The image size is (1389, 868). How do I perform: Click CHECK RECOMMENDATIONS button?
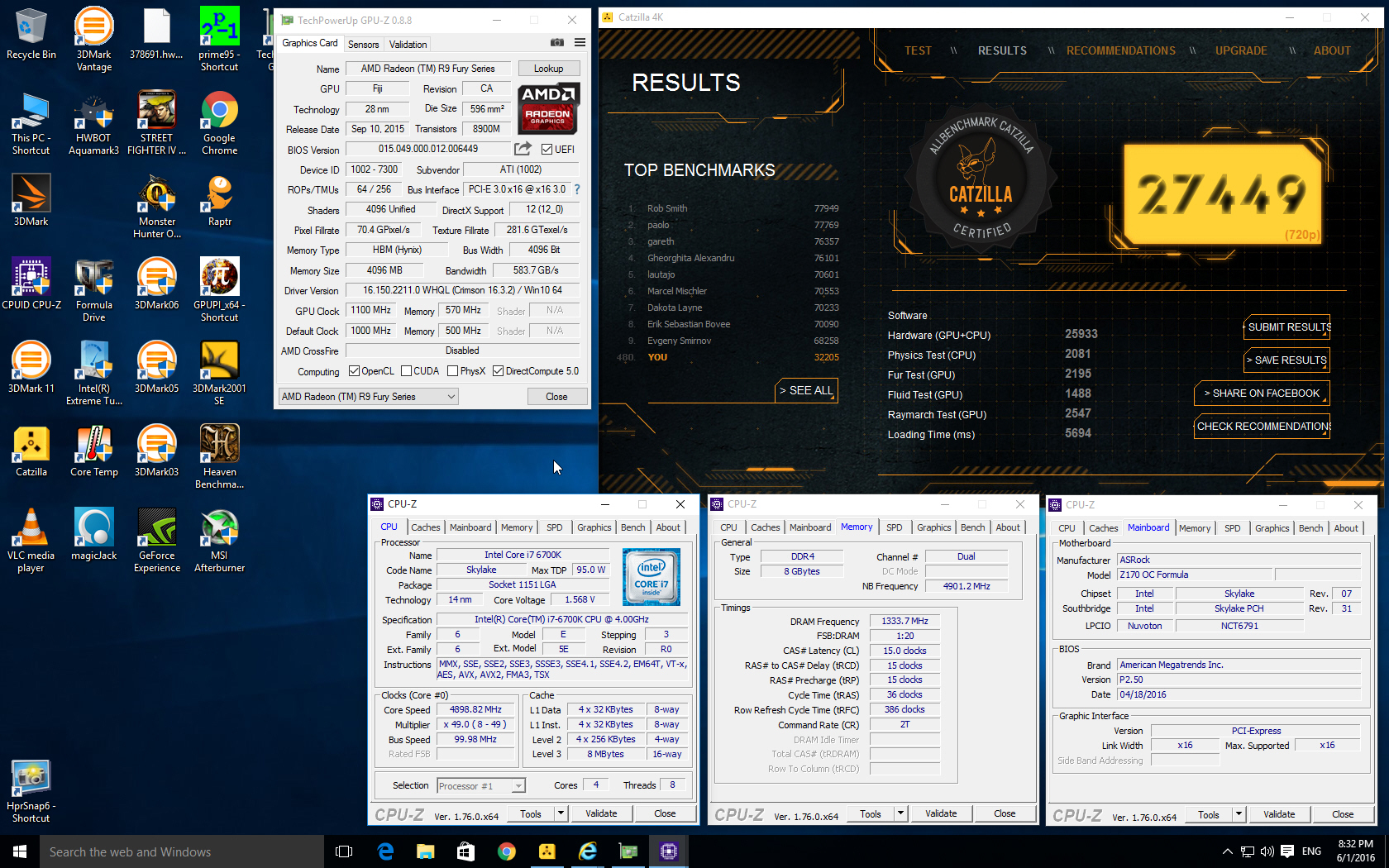point(1263,426)
